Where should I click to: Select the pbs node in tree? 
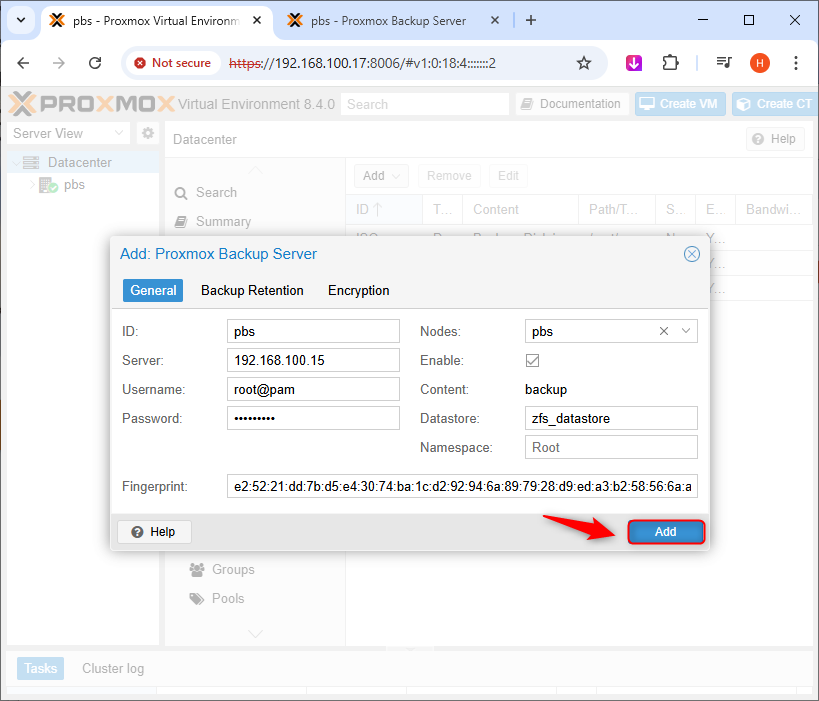74,185
